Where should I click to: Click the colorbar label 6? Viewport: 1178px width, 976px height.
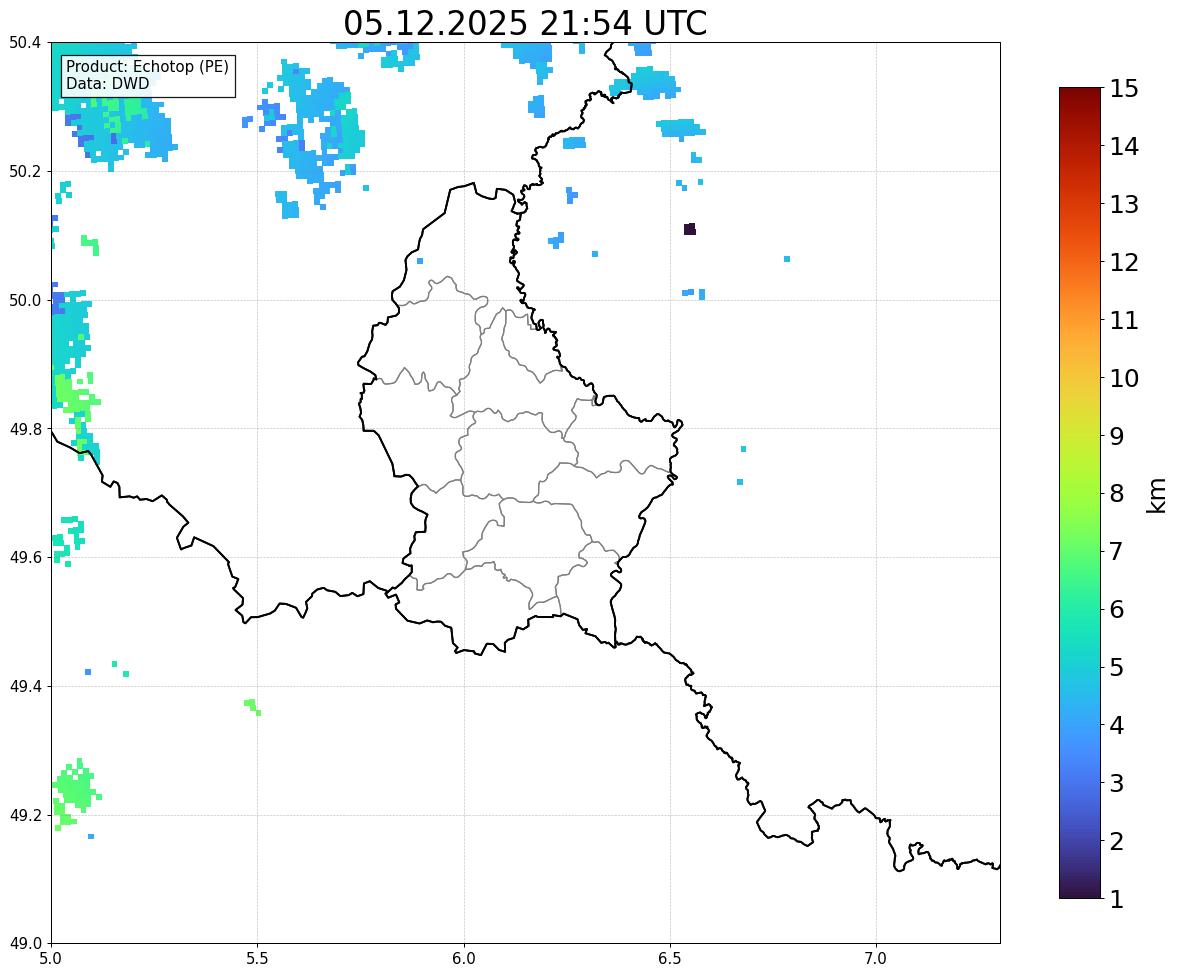click(x=1117, y=609)
